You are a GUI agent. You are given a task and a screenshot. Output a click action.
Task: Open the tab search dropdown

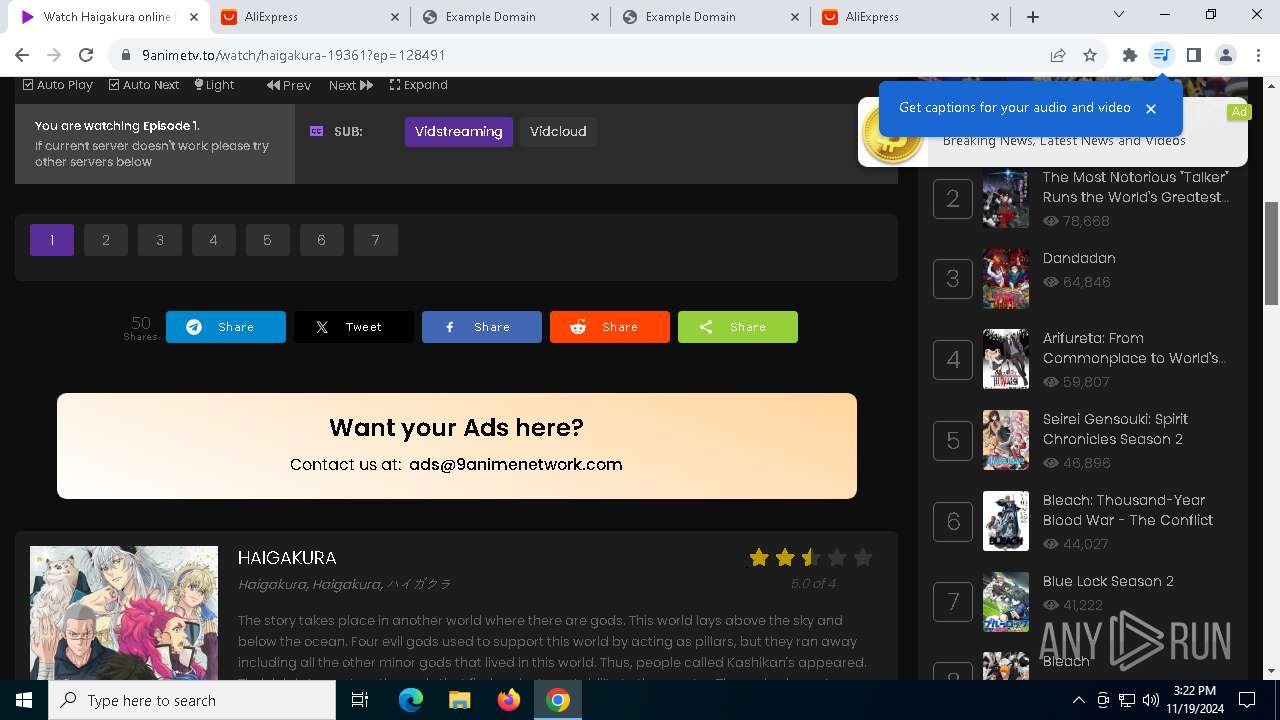1119,15
